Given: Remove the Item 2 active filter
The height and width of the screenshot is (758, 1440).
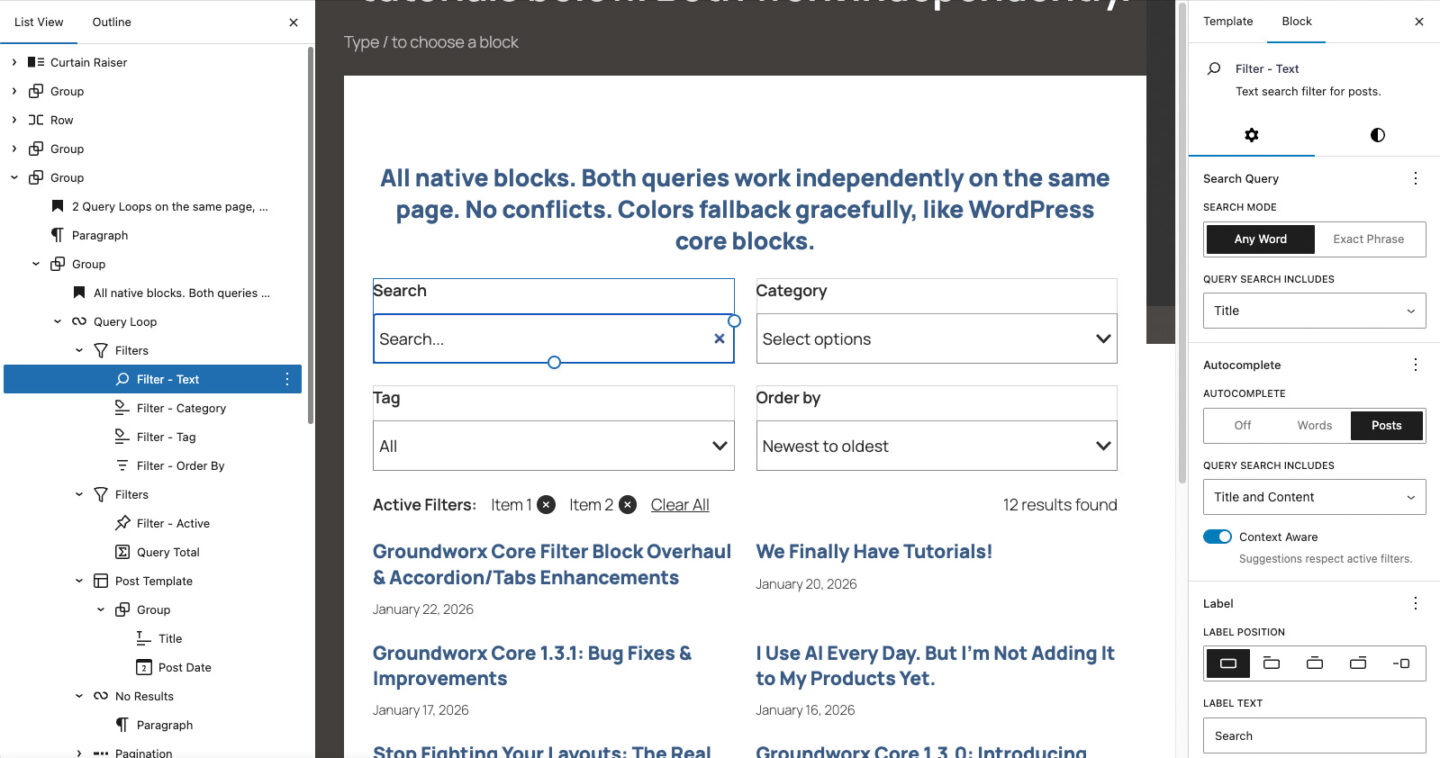Looking at the screenshot, I should click(627, 505).
